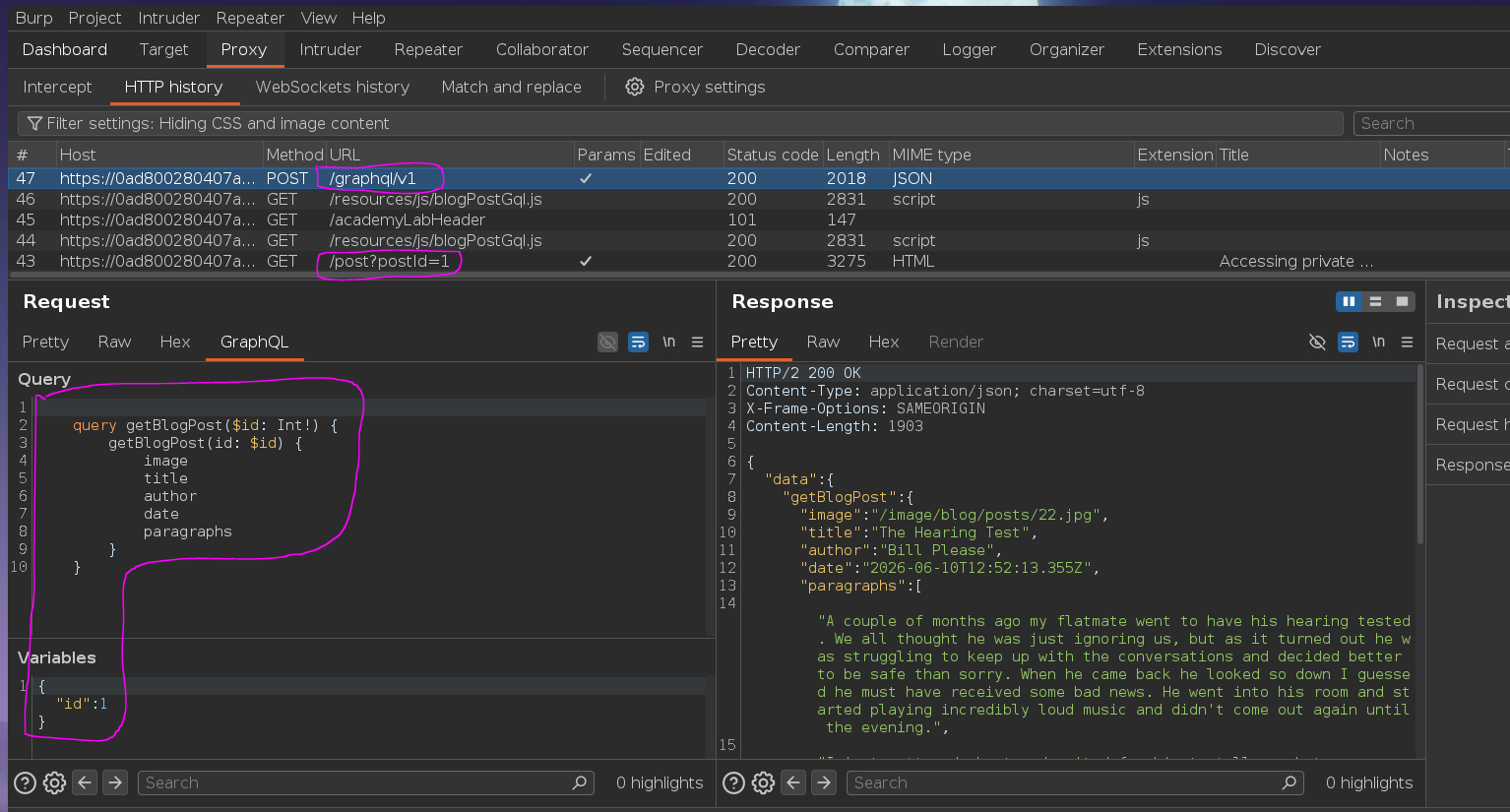This screenshot has width=1510, height=812.
Task: Open Response panel hamburger options menu
Action: 1407,342
